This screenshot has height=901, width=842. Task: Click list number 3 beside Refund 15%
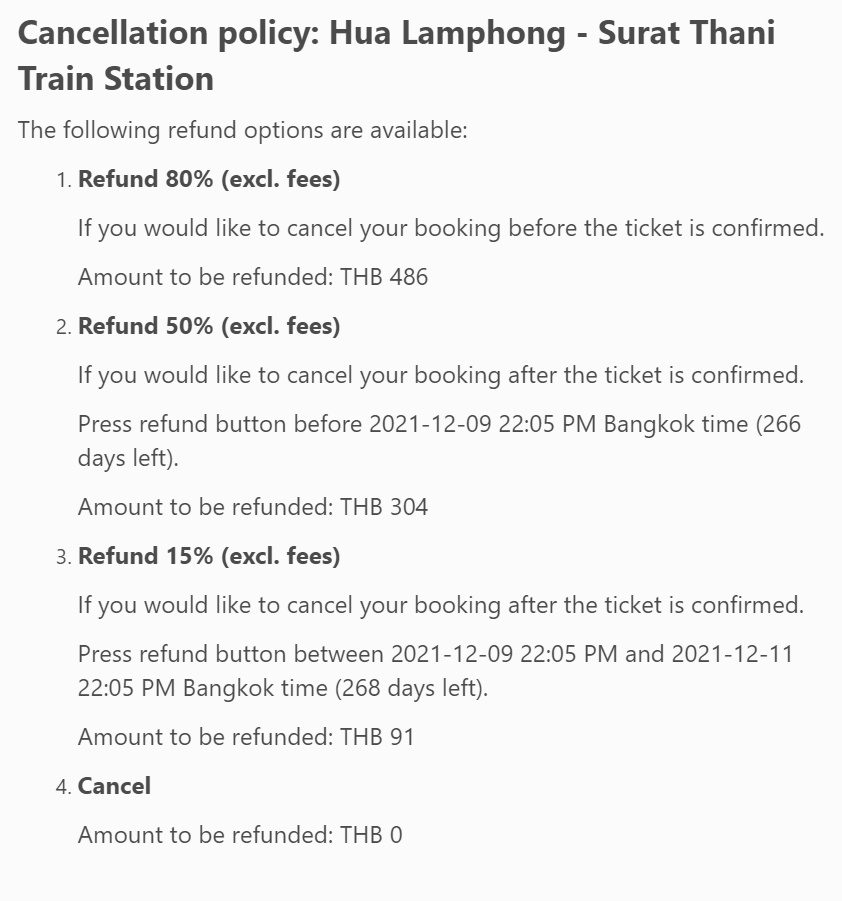point(63,557)
